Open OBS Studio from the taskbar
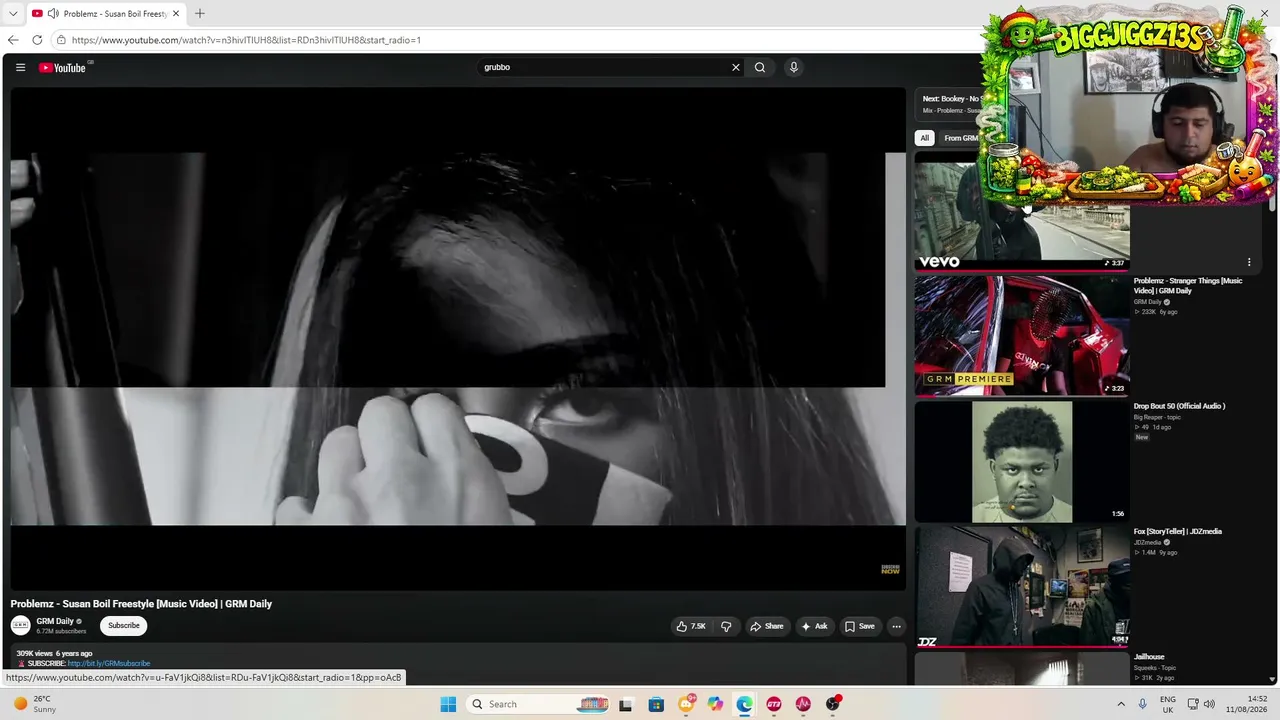Viewport: 1280px width, 720px height. tap(833, 704)
